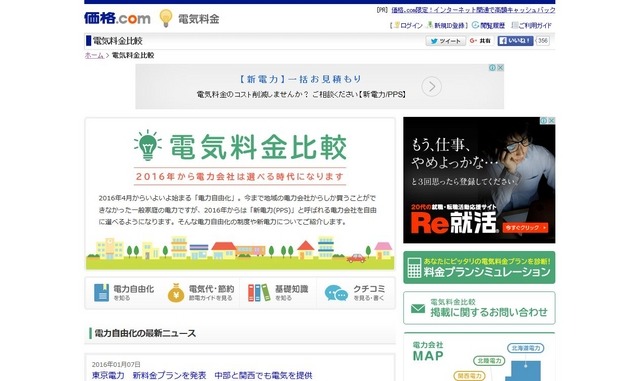Select the 2016年01月07日 news date
Image resolution: width=640 pixels, height=381 pixels.
click(x=116, y=364)
